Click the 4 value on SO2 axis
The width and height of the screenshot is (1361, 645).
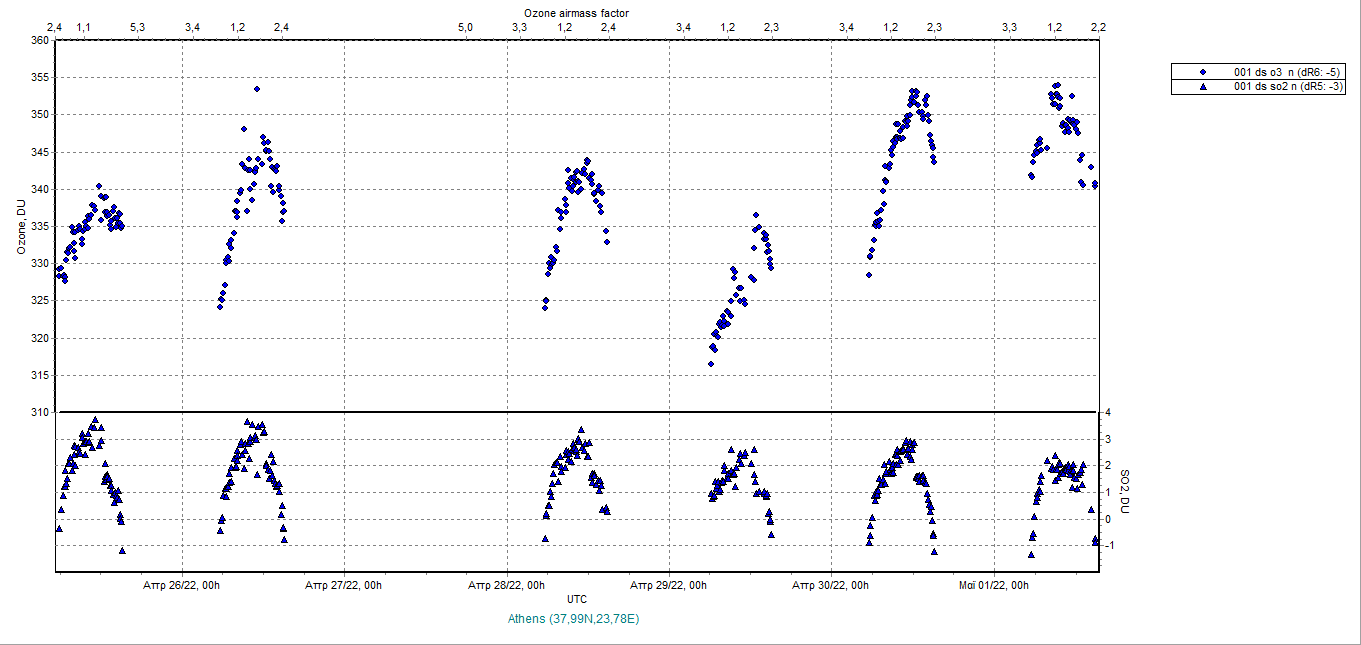[1108, 412]
